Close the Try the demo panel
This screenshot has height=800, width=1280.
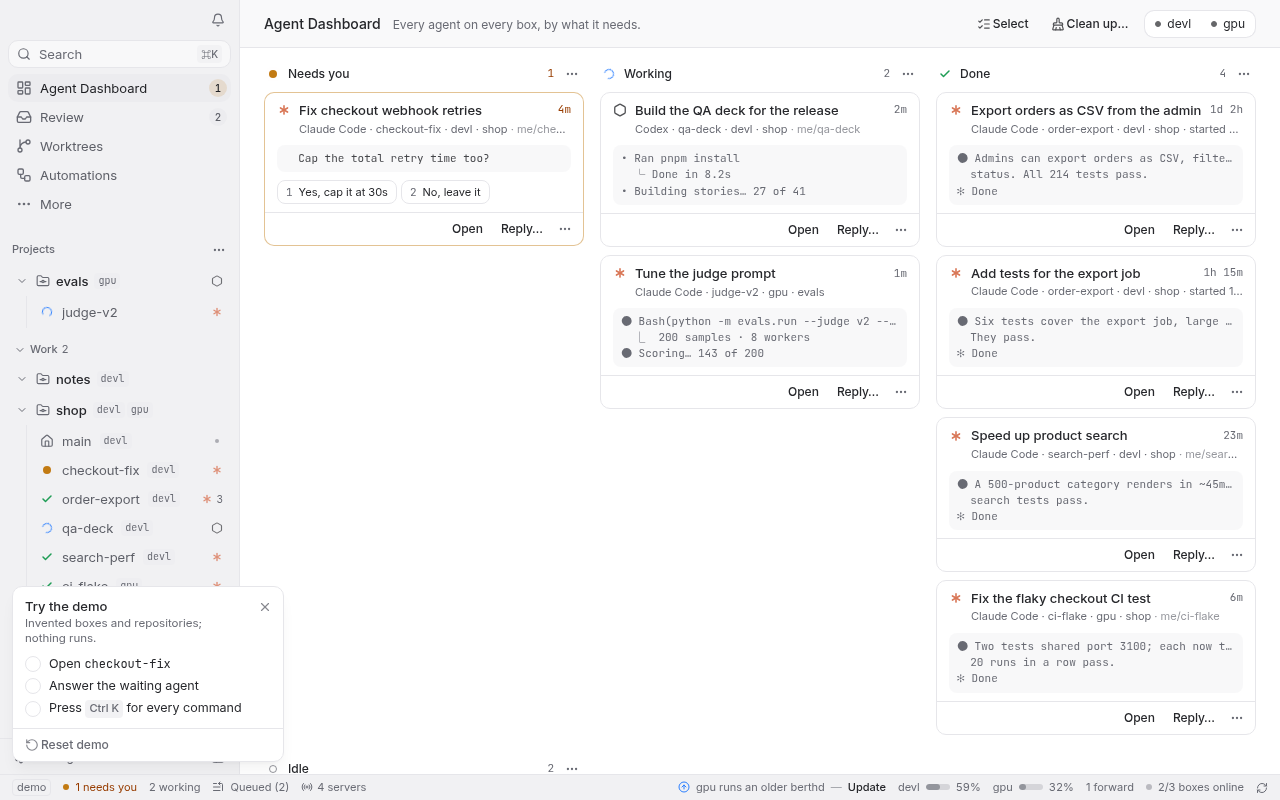[265, 607]
